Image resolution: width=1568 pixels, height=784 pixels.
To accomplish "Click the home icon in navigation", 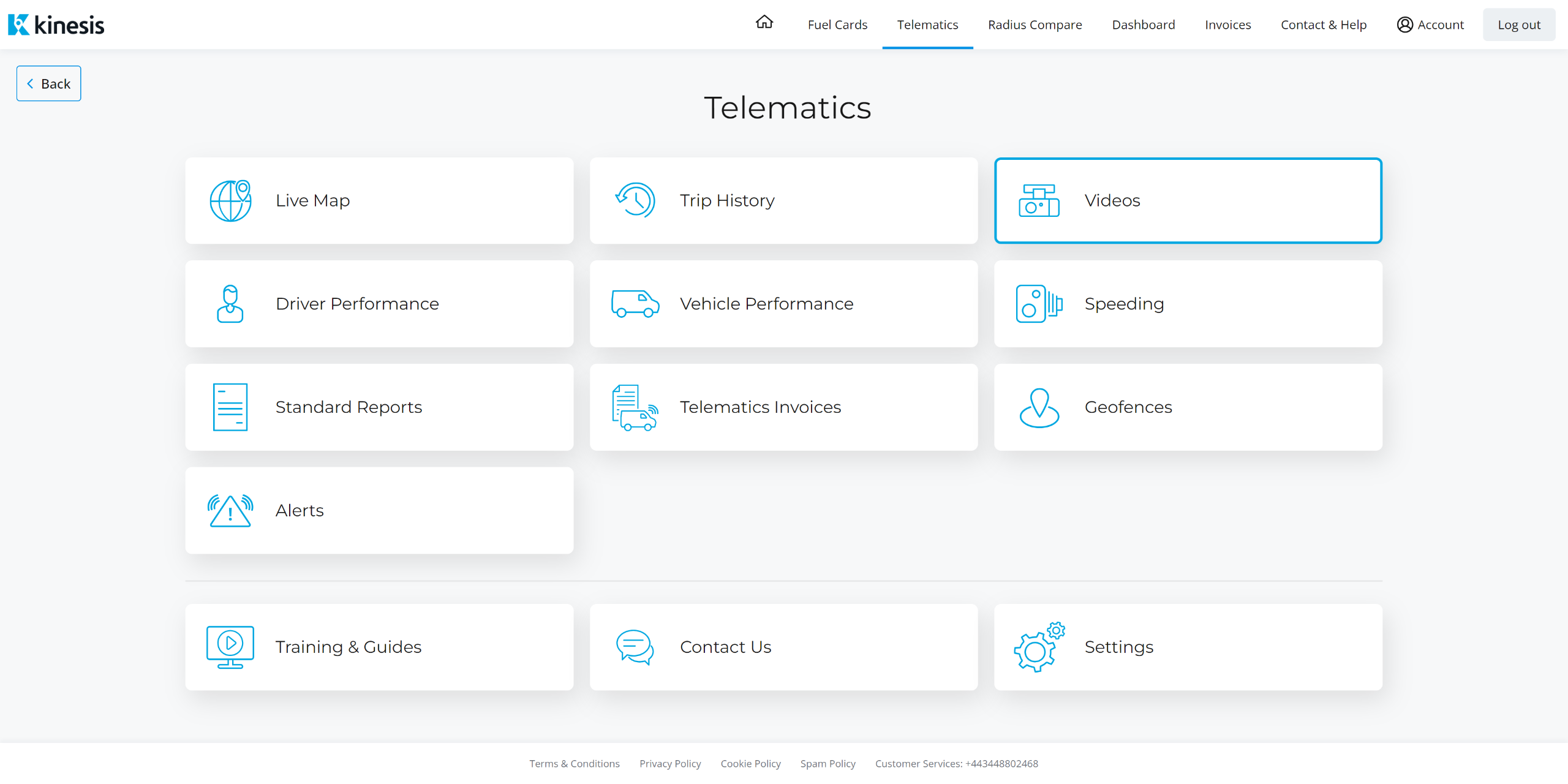I will 764,23.
